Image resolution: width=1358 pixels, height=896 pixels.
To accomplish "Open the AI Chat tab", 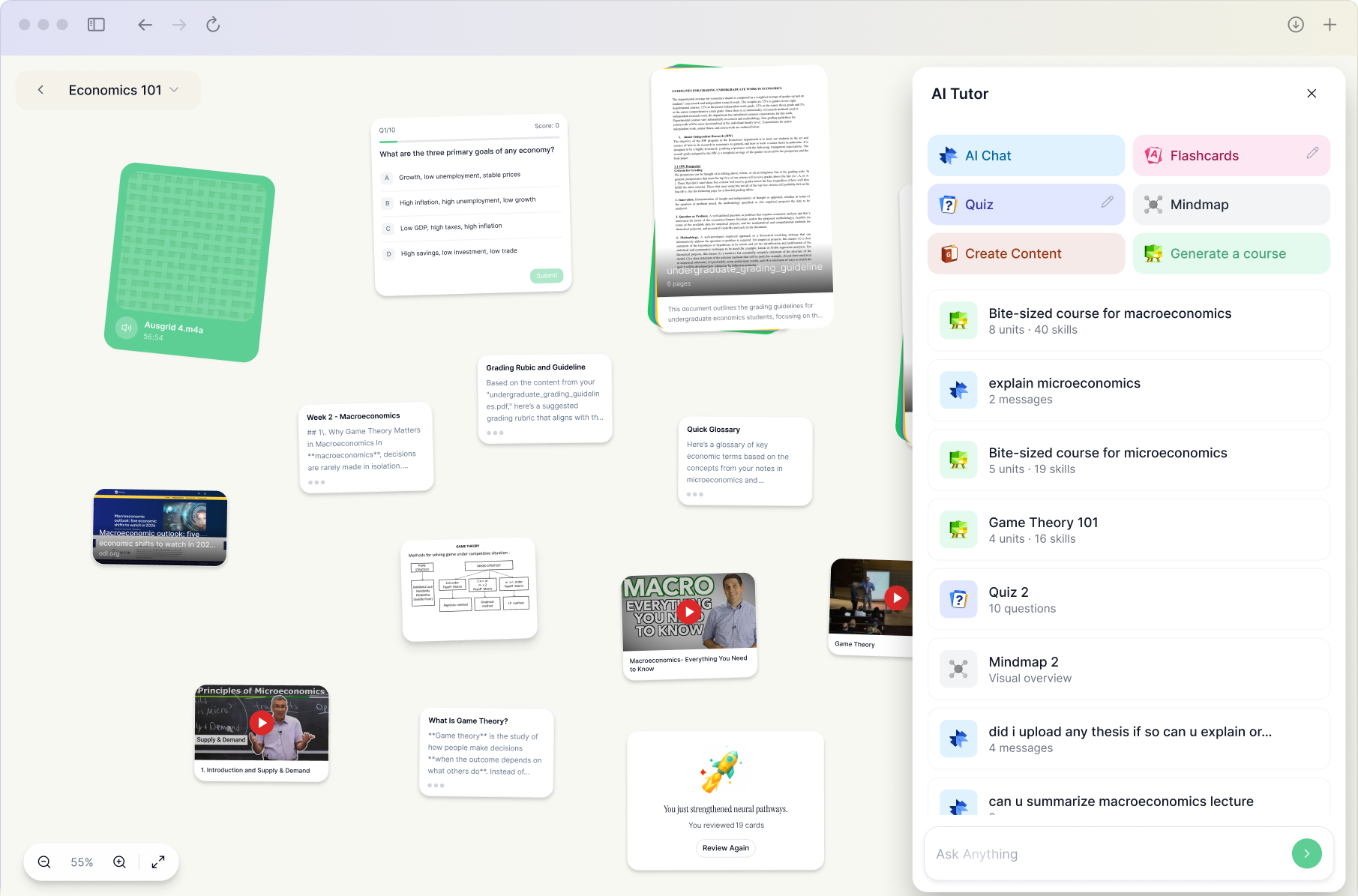I will pyautogui.click(x=1025, y=156).
